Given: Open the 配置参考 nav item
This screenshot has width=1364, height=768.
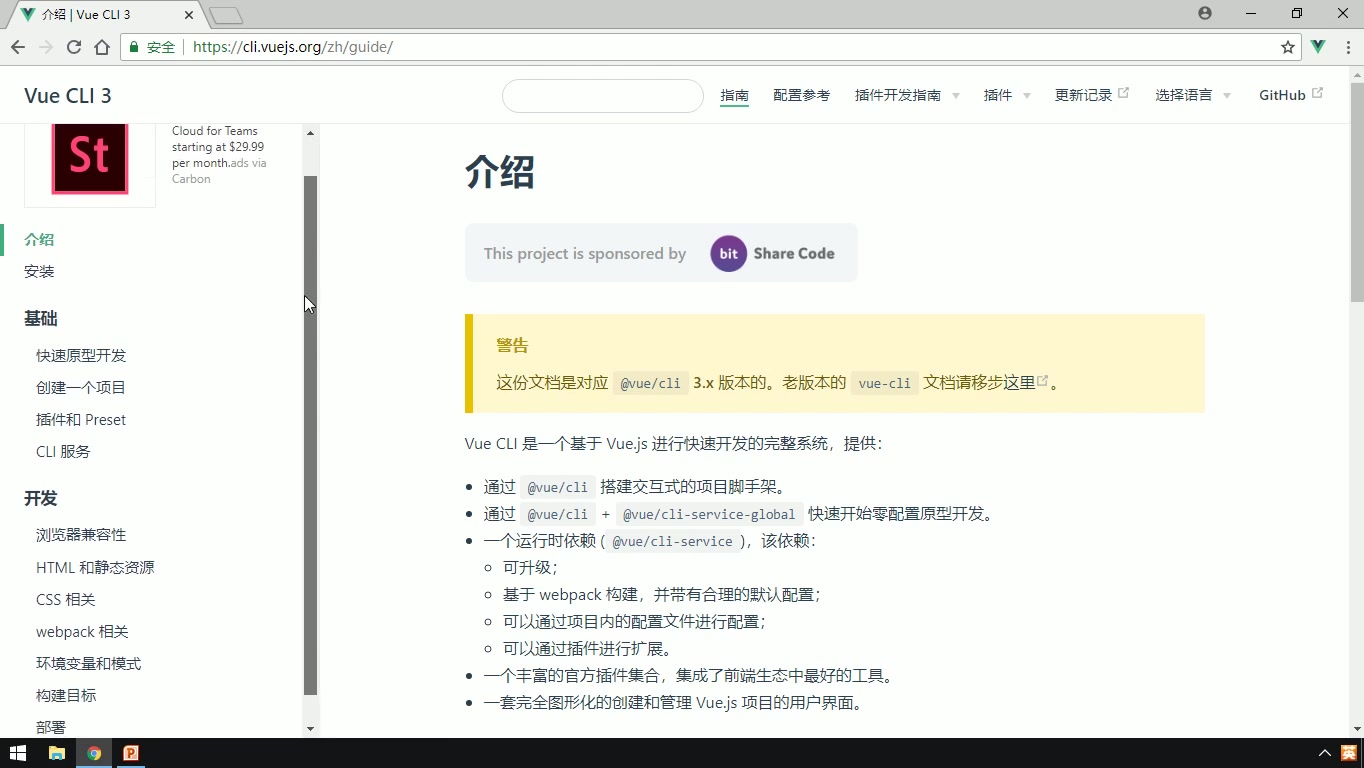Looking at the screenshot, I should click(801, 95).
